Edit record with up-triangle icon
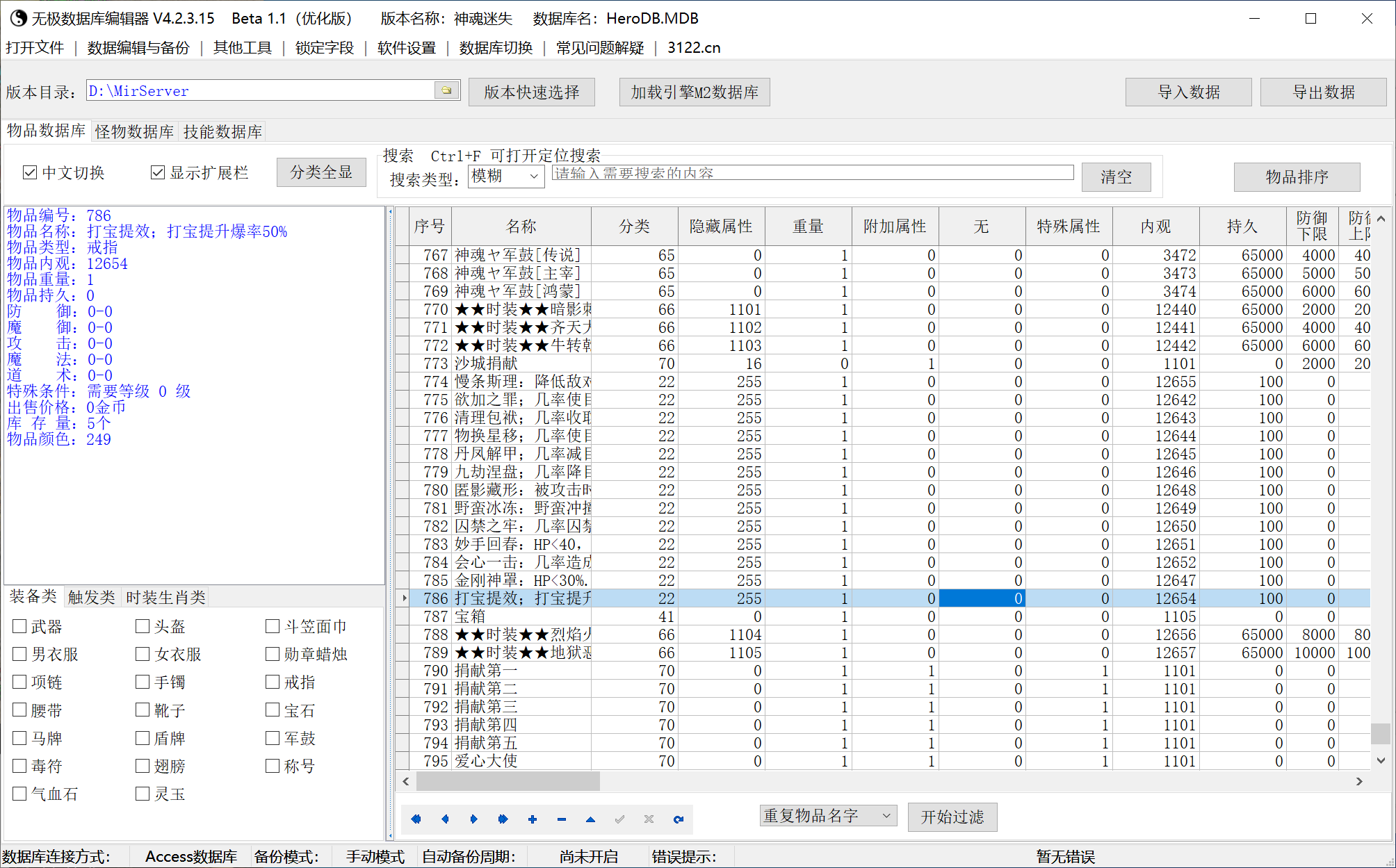This screenshot has height=868, width=1396. tap(590, 819)
